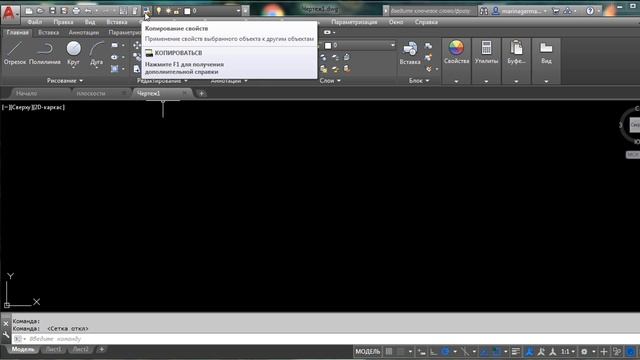This screenshot has height=360, width=640.
Task: Add new layout with plus next to Лист2
Action: (101, 349)
